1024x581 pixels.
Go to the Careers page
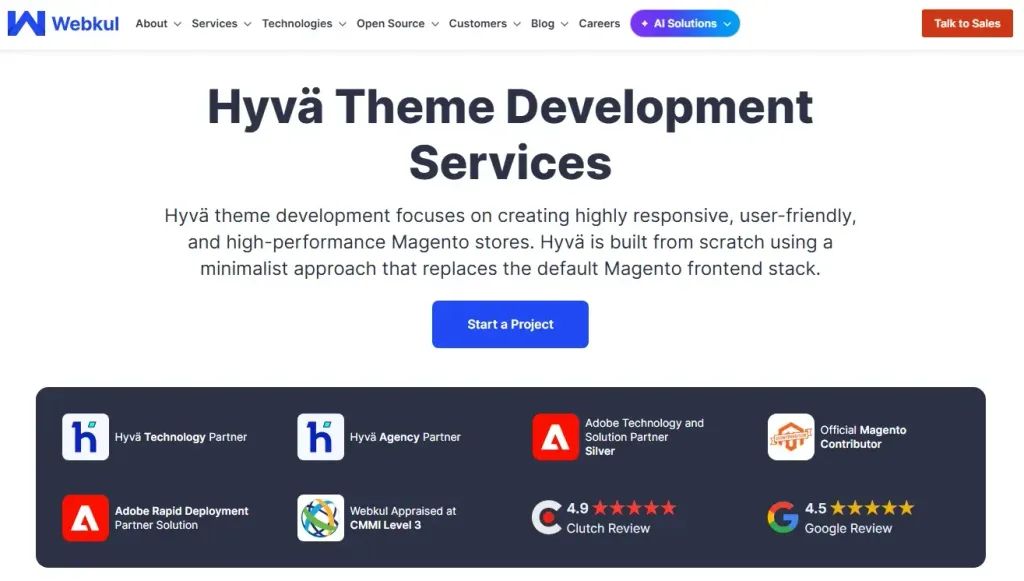599,24
